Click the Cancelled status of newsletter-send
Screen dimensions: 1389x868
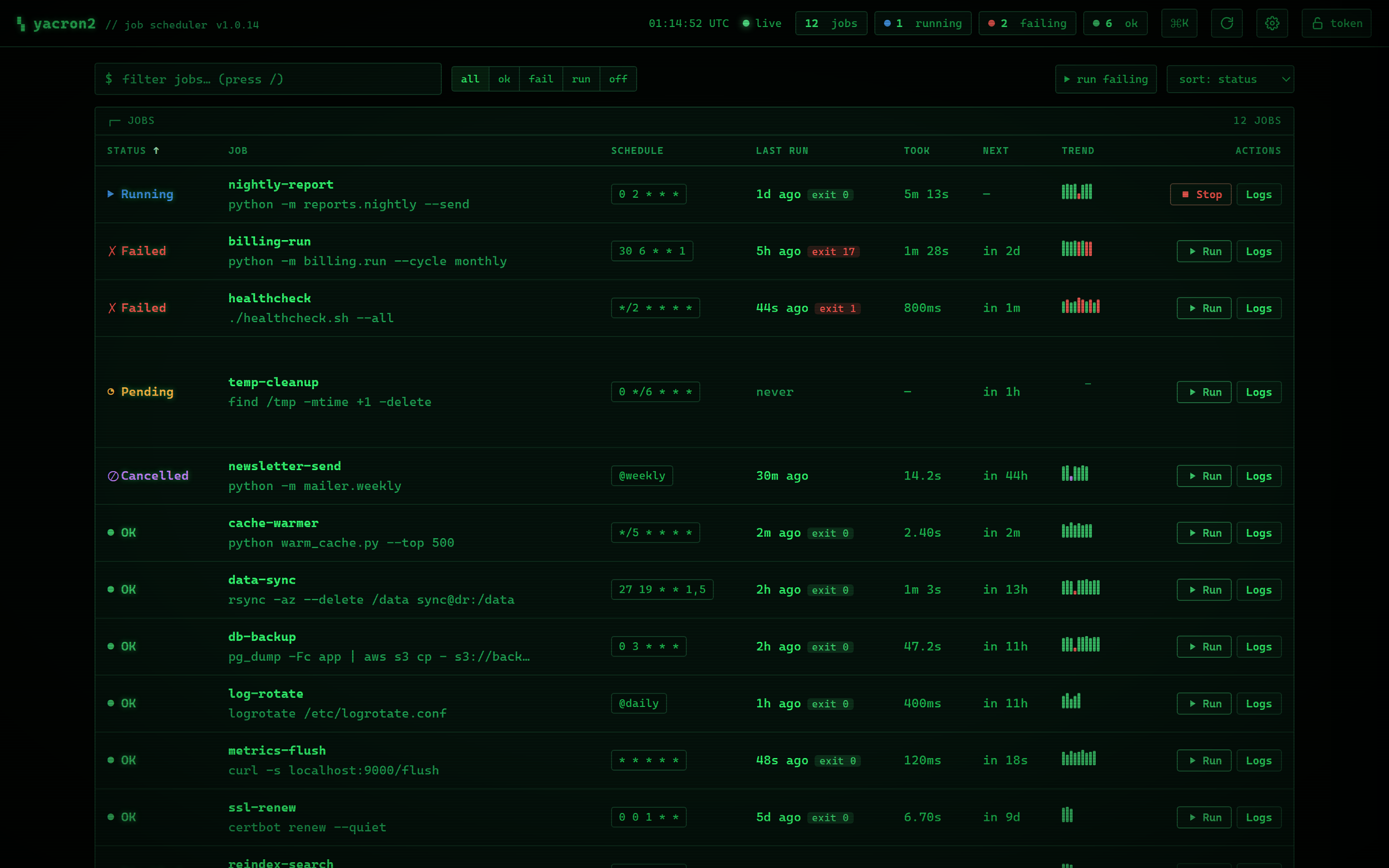tap(148, 475)
